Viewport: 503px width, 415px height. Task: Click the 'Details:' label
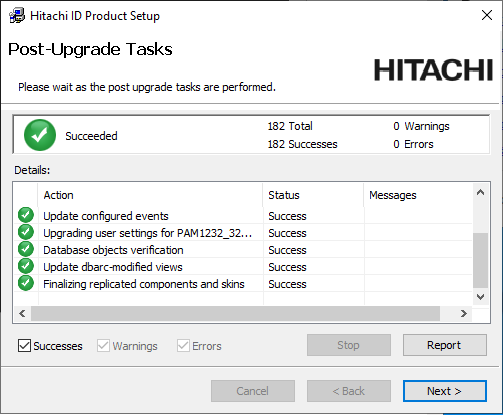[x=32, y=170]
